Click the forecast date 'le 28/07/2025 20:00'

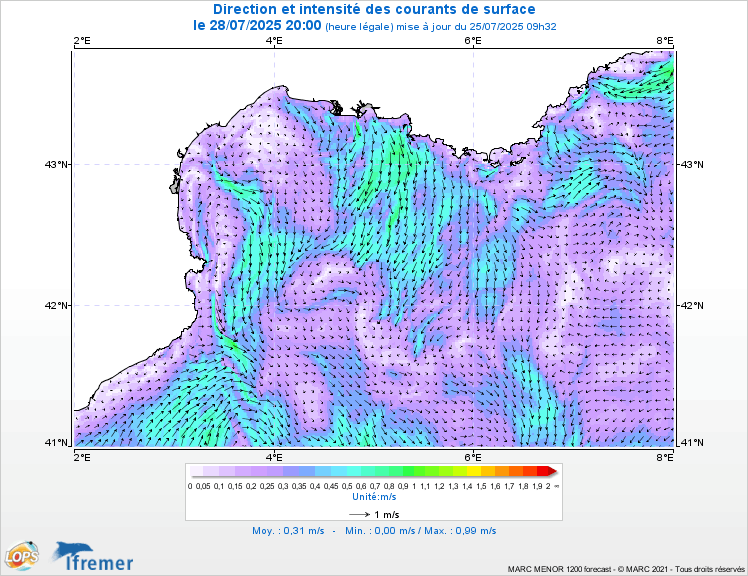pyautogui.click(x=257, y=25)
